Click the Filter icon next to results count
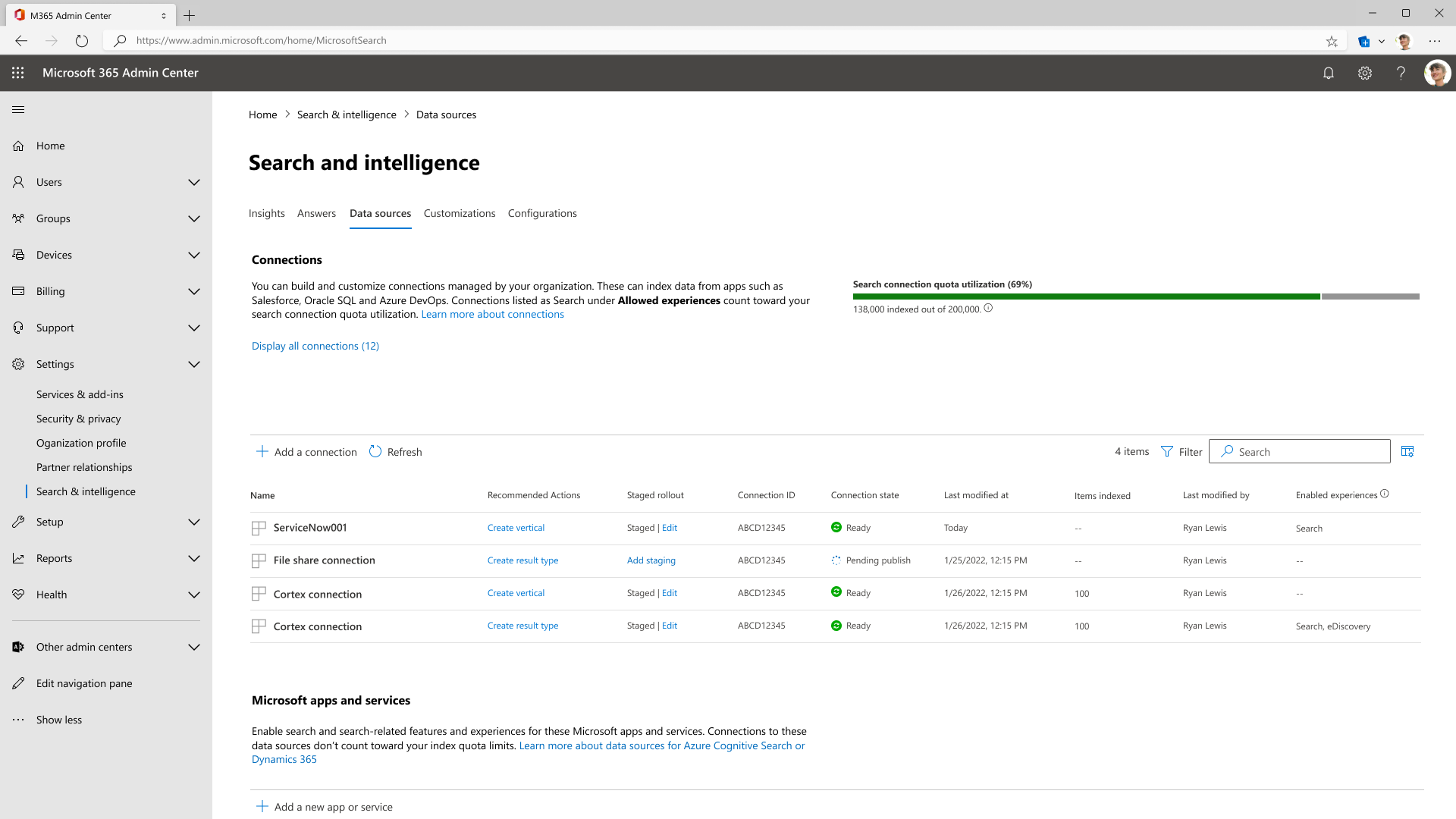The width and height of the screenshot is (1456, 819). click(1167, 451)
